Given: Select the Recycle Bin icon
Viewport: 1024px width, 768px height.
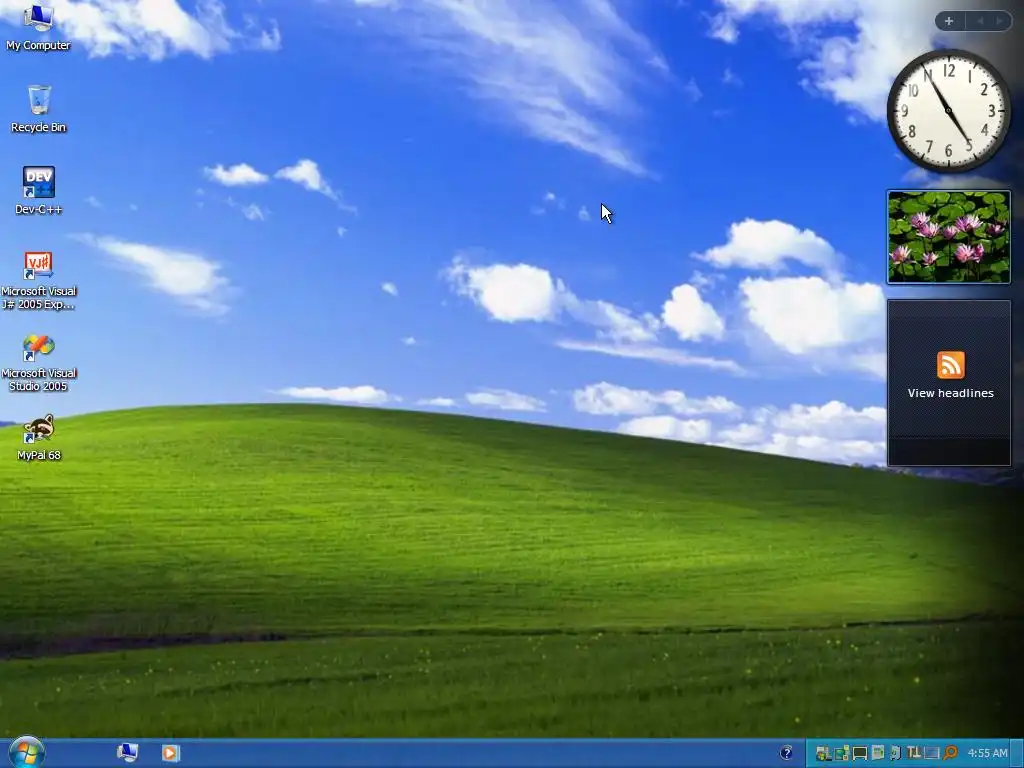Looking at the screenshot, I should 39,109.
